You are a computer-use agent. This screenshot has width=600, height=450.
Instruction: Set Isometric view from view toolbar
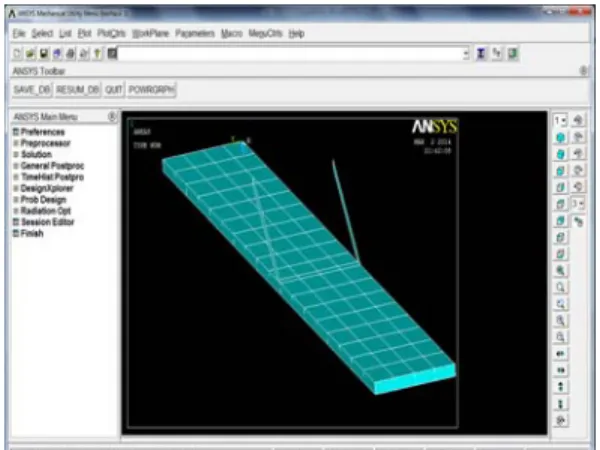(560, 138)
